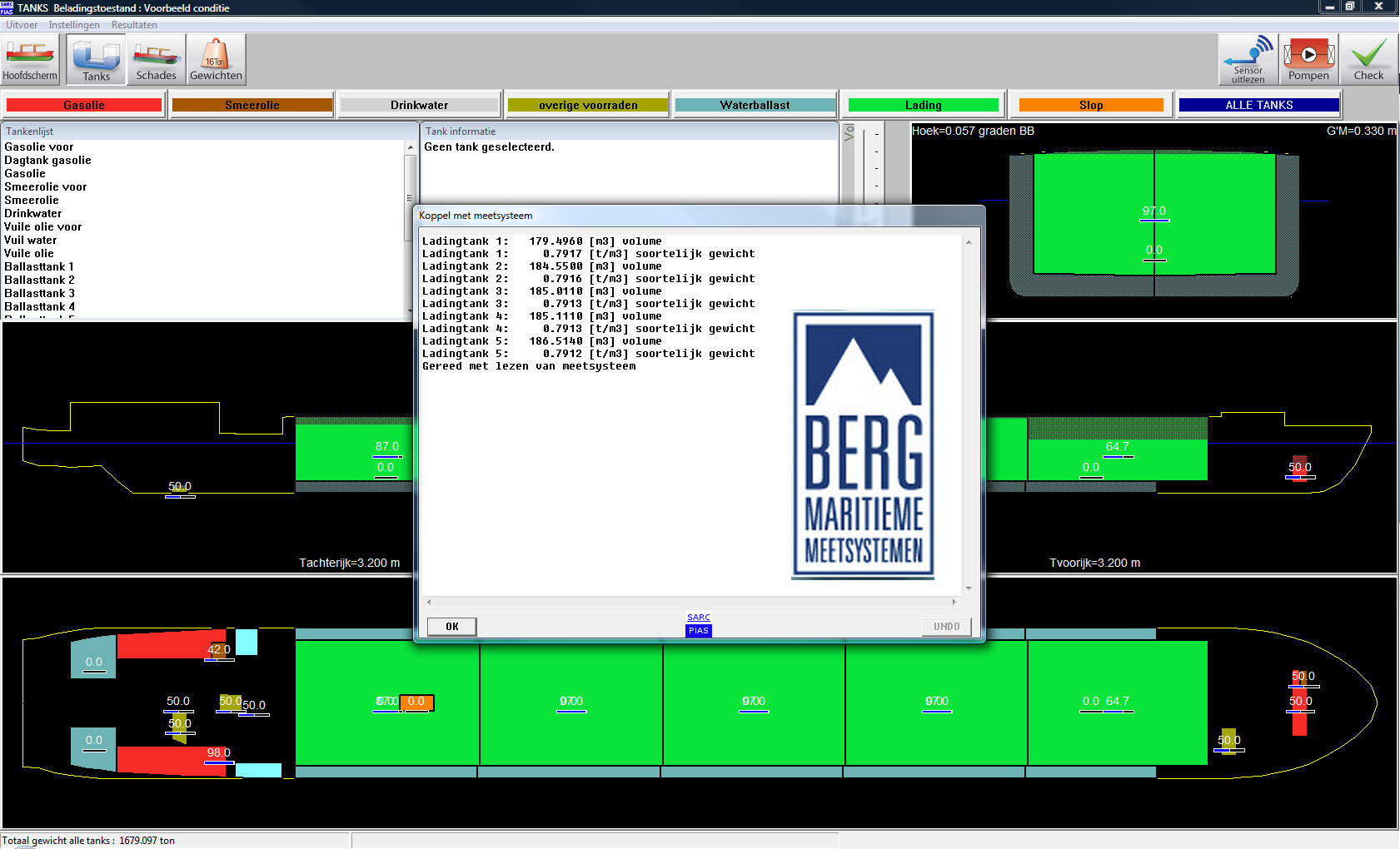The width and height of the screenshot is (1400, 849).
Task: Click the Berg Maritieme Meetsystemen logo
Action: [863, 444]
